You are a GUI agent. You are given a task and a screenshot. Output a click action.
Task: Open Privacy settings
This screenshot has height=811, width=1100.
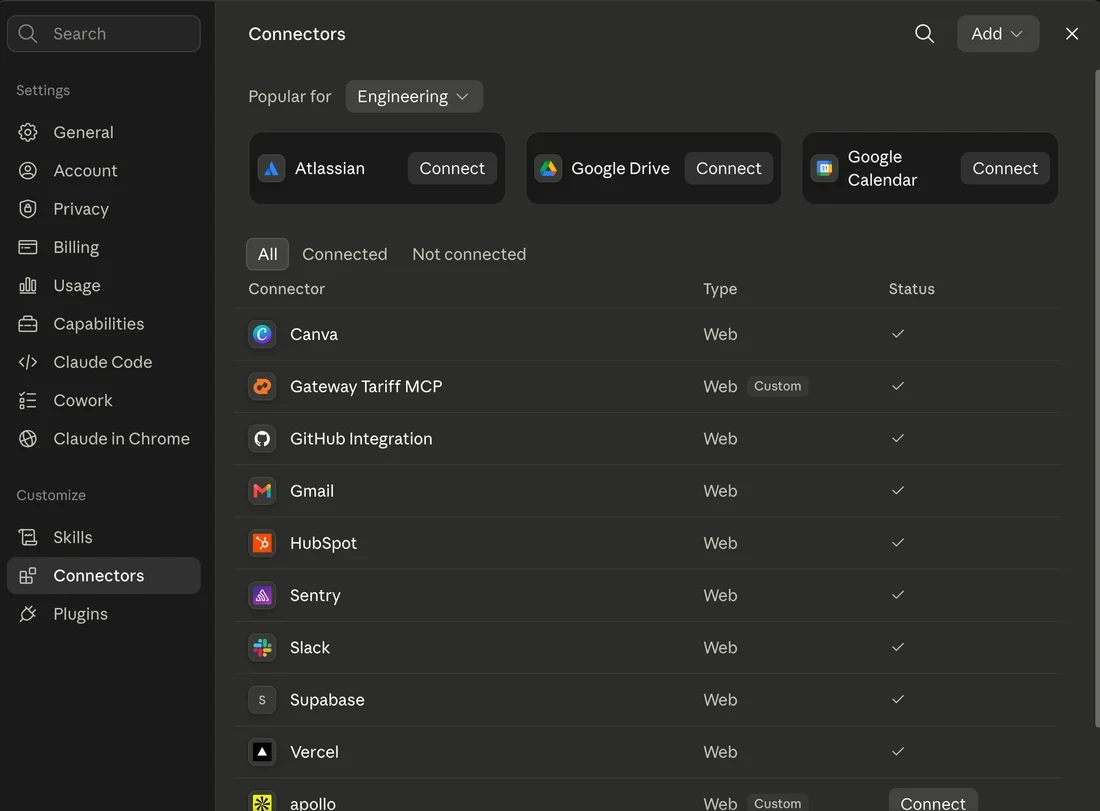pyautogui.click(x=104, y=209)
